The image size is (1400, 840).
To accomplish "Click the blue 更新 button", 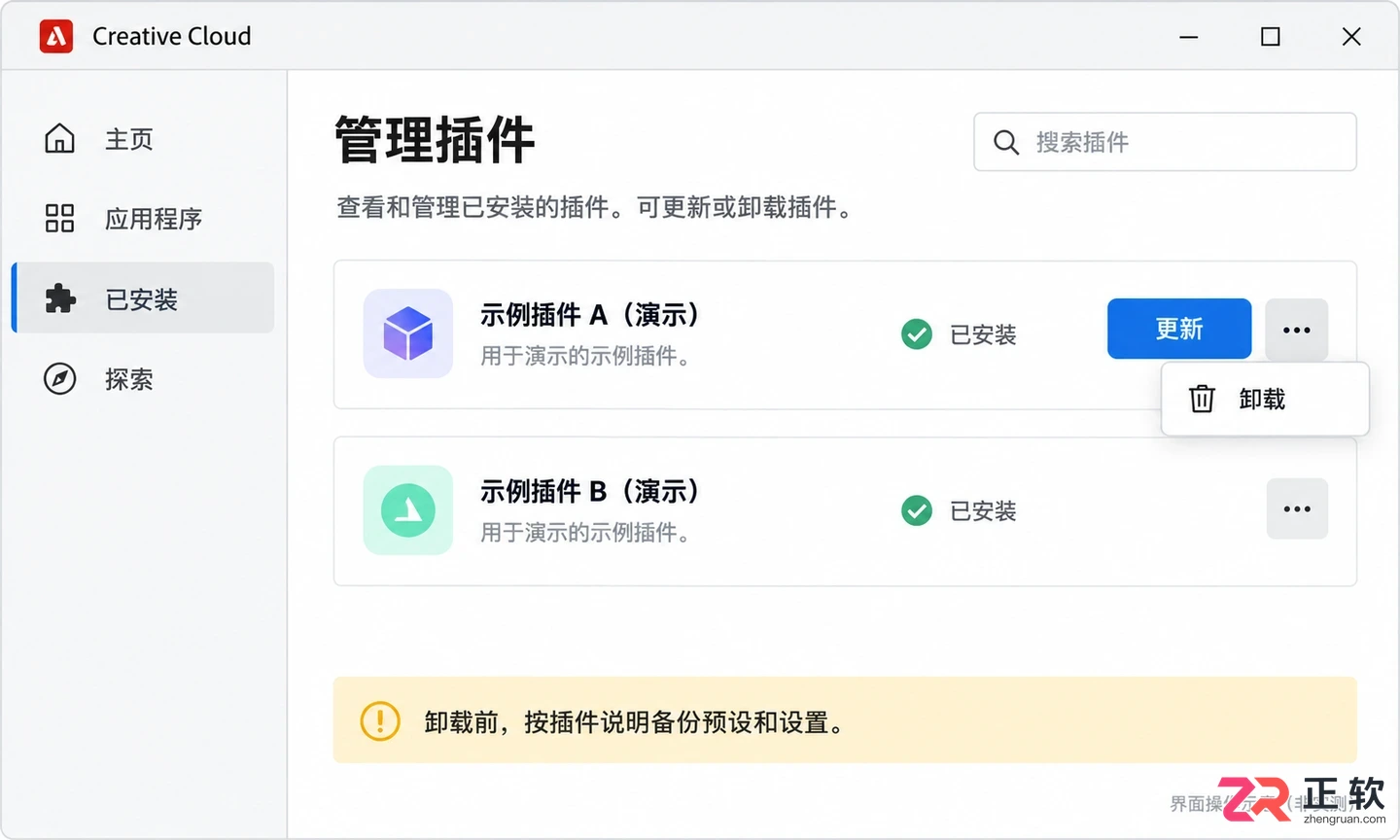I will click(1179, 329).
